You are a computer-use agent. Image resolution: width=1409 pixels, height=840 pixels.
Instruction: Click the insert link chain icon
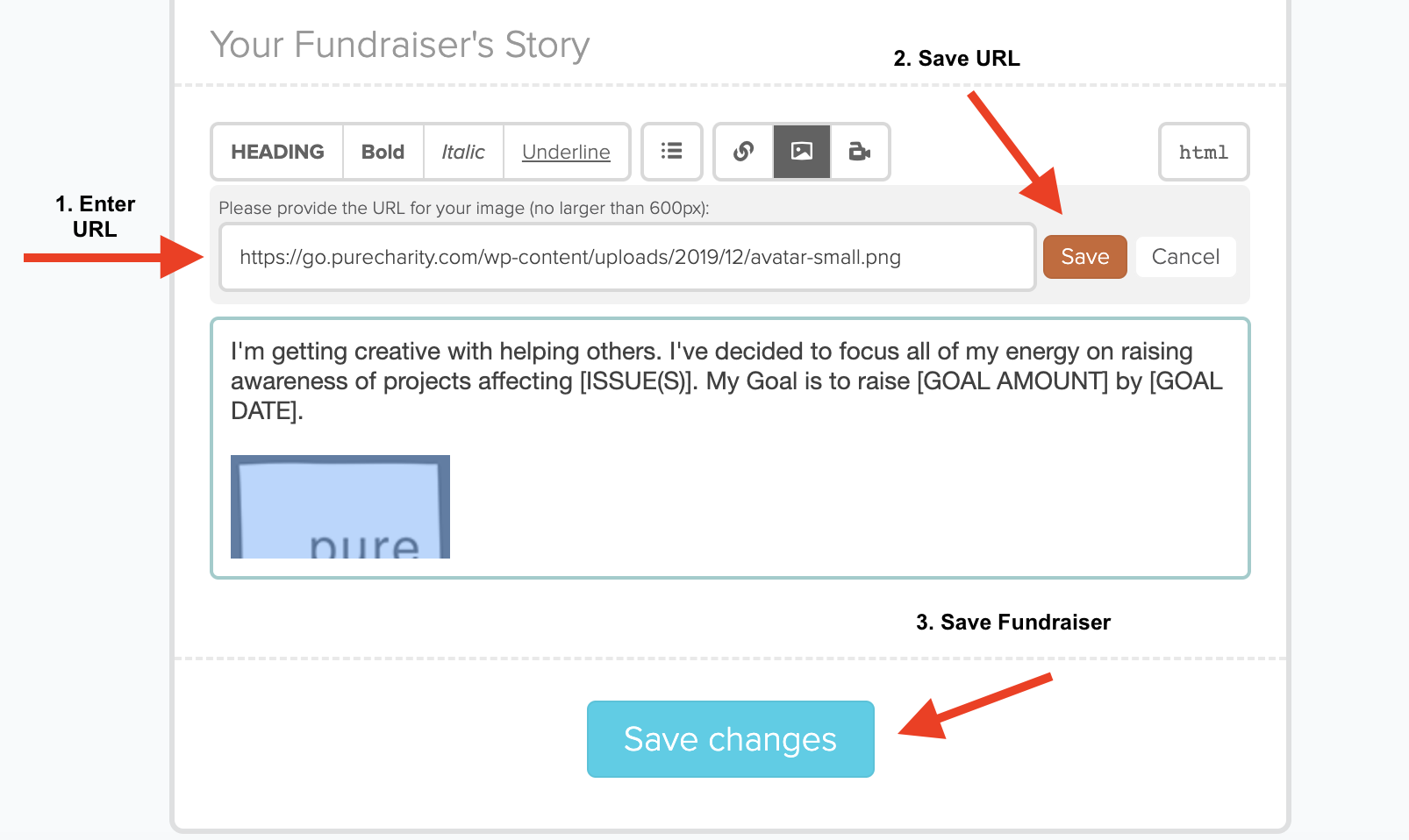pos(744,152)
